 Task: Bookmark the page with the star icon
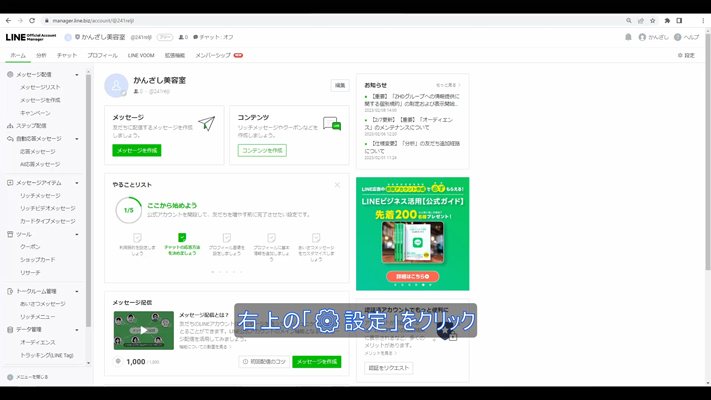point(653,20)
